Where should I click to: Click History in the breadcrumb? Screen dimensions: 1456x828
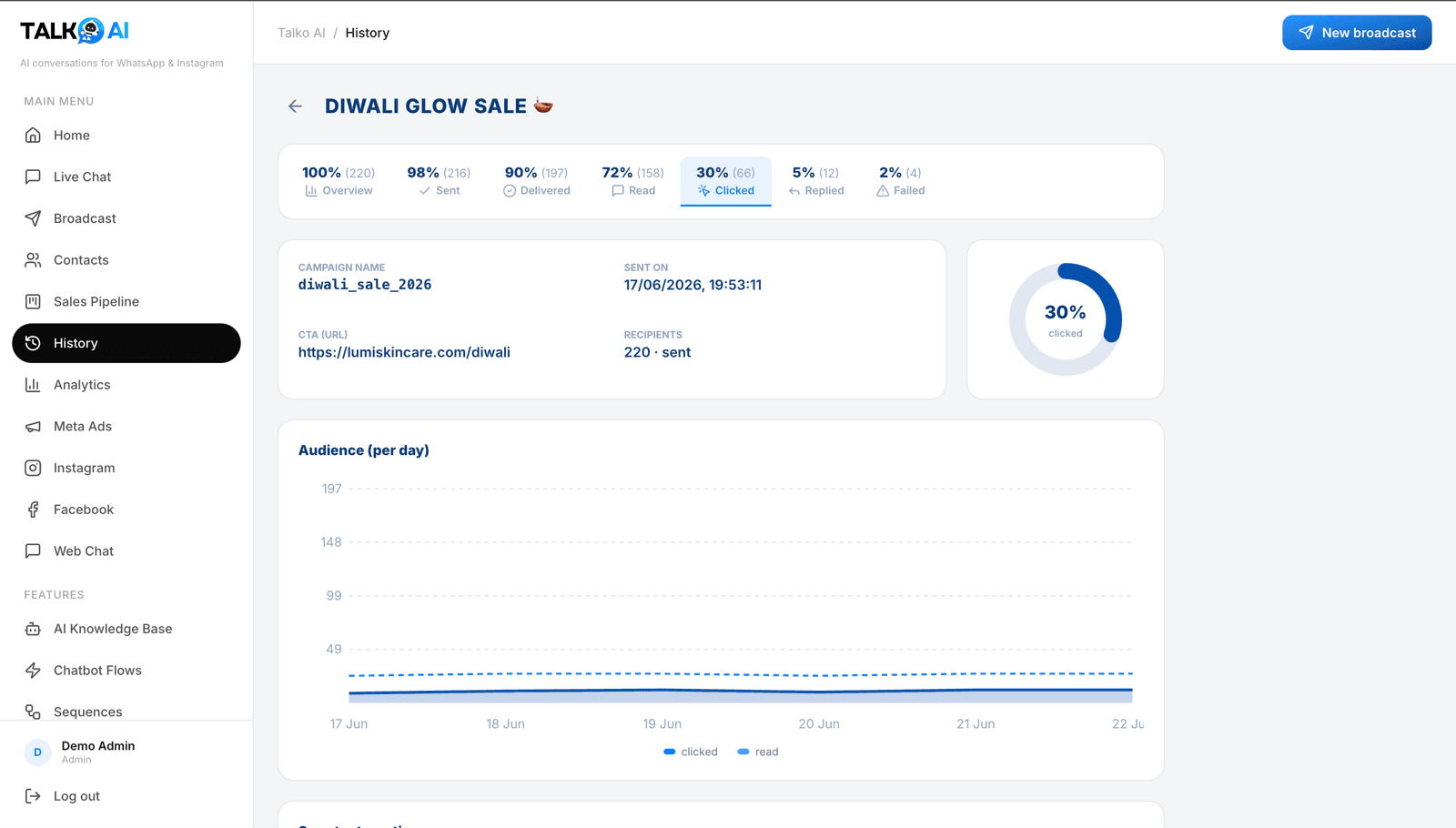point(368,33)
